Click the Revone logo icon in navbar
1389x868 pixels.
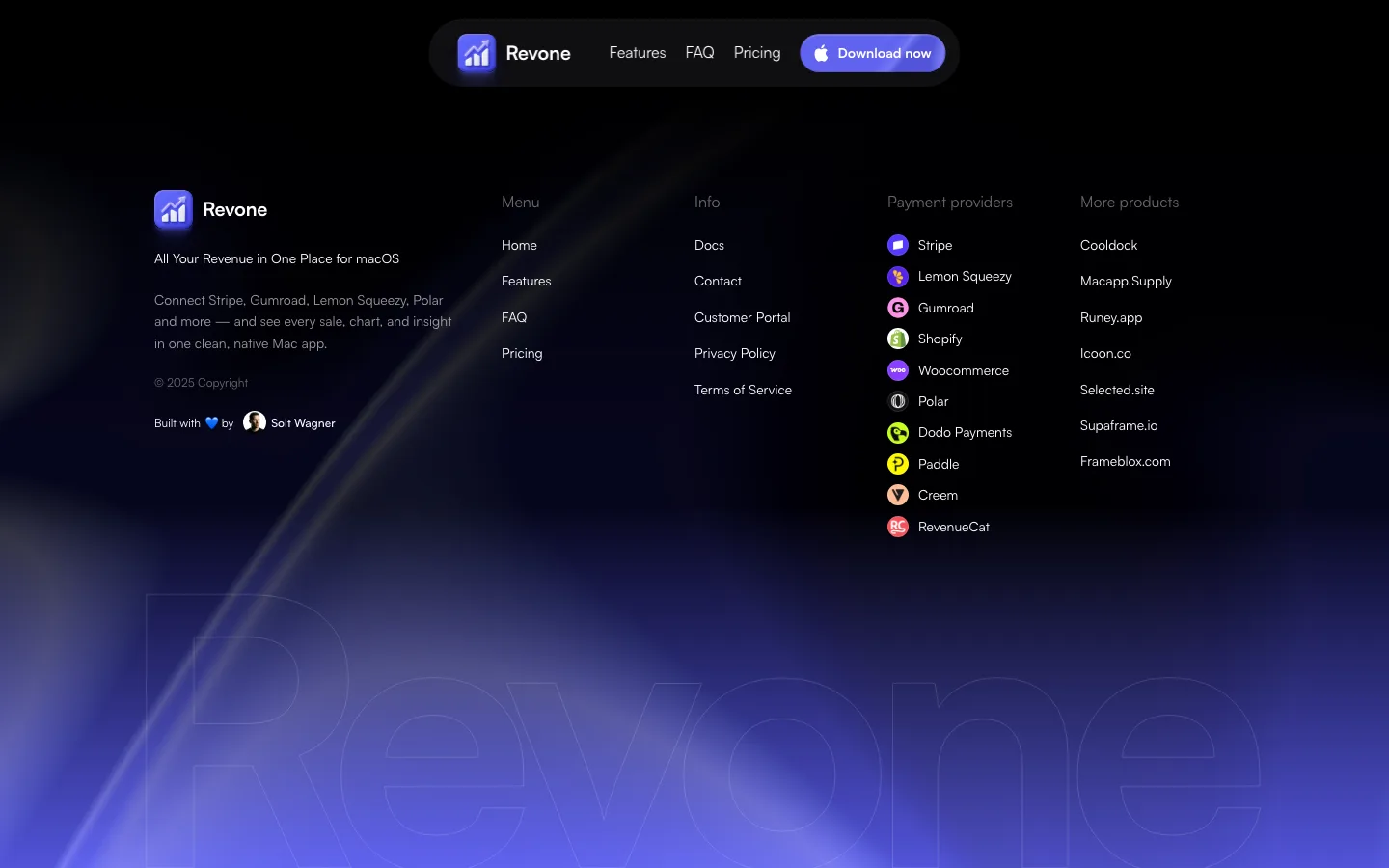coord(477,53)
